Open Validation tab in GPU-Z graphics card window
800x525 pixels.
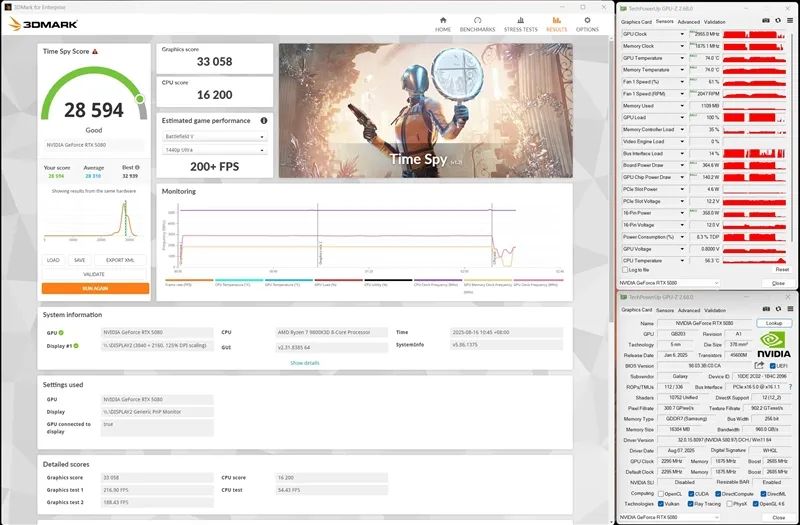[x=715, y=310]
